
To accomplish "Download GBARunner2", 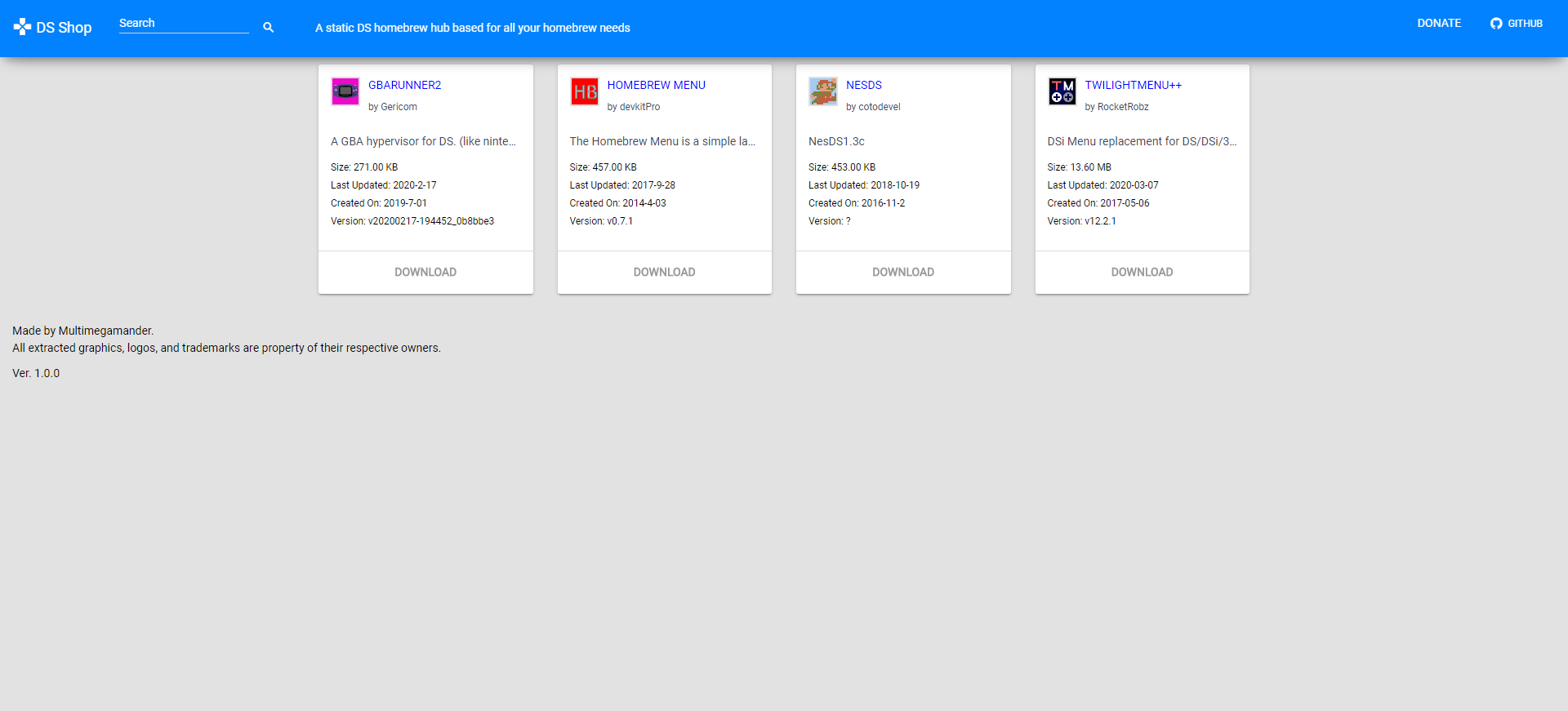I will (425, 273).
